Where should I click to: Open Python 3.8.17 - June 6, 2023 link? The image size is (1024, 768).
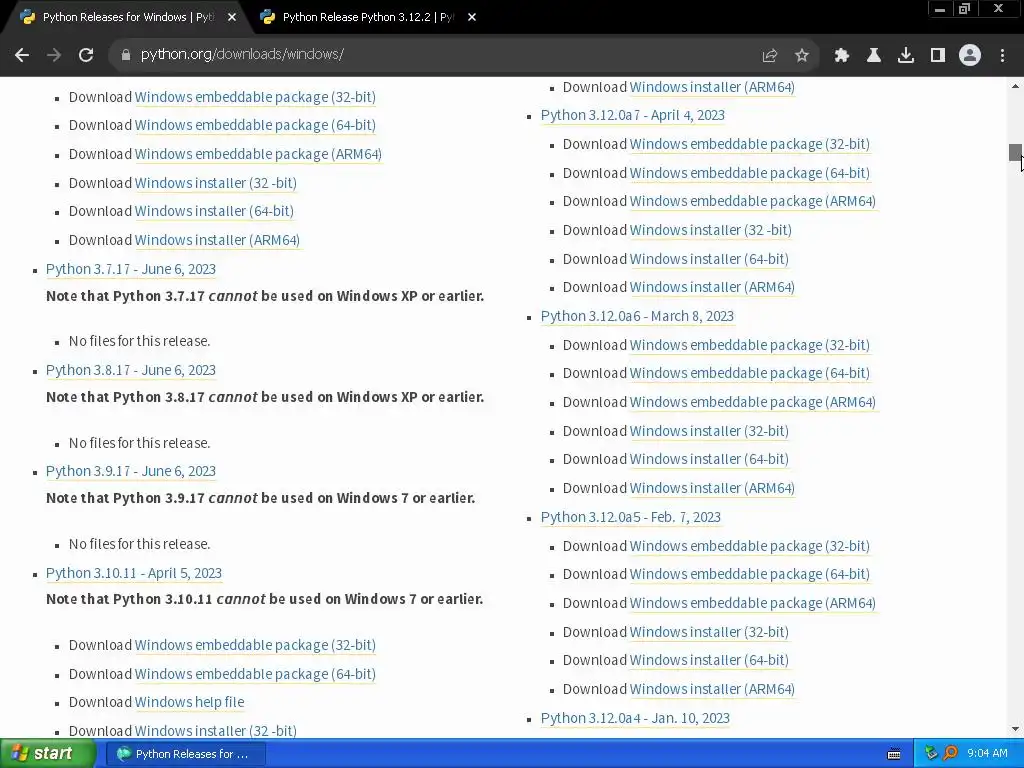(131, 370)
